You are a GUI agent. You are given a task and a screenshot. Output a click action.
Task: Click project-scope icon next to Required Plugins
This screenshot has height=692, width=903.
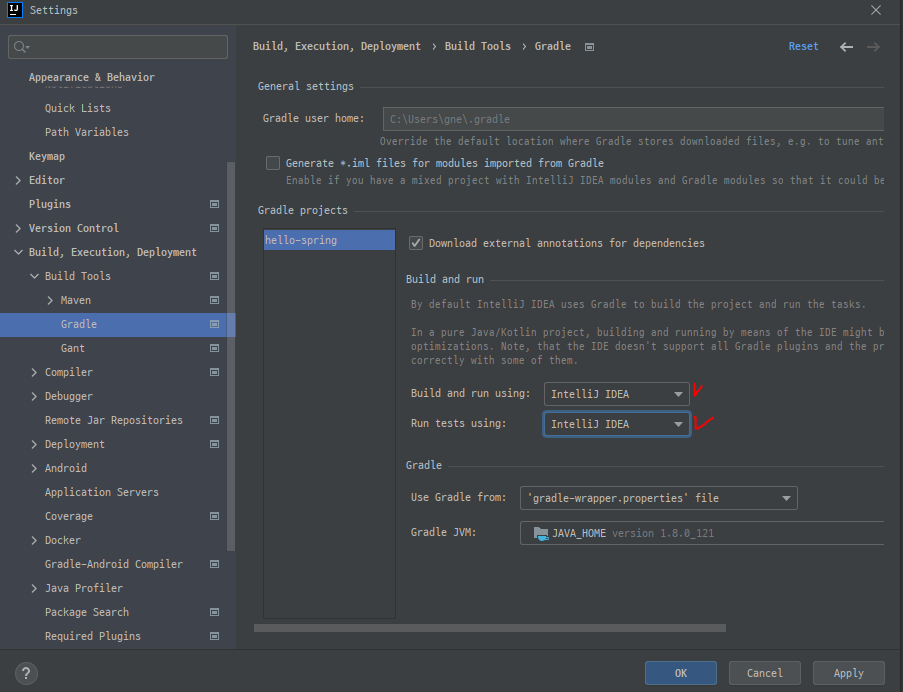click(x=214, y=636)
